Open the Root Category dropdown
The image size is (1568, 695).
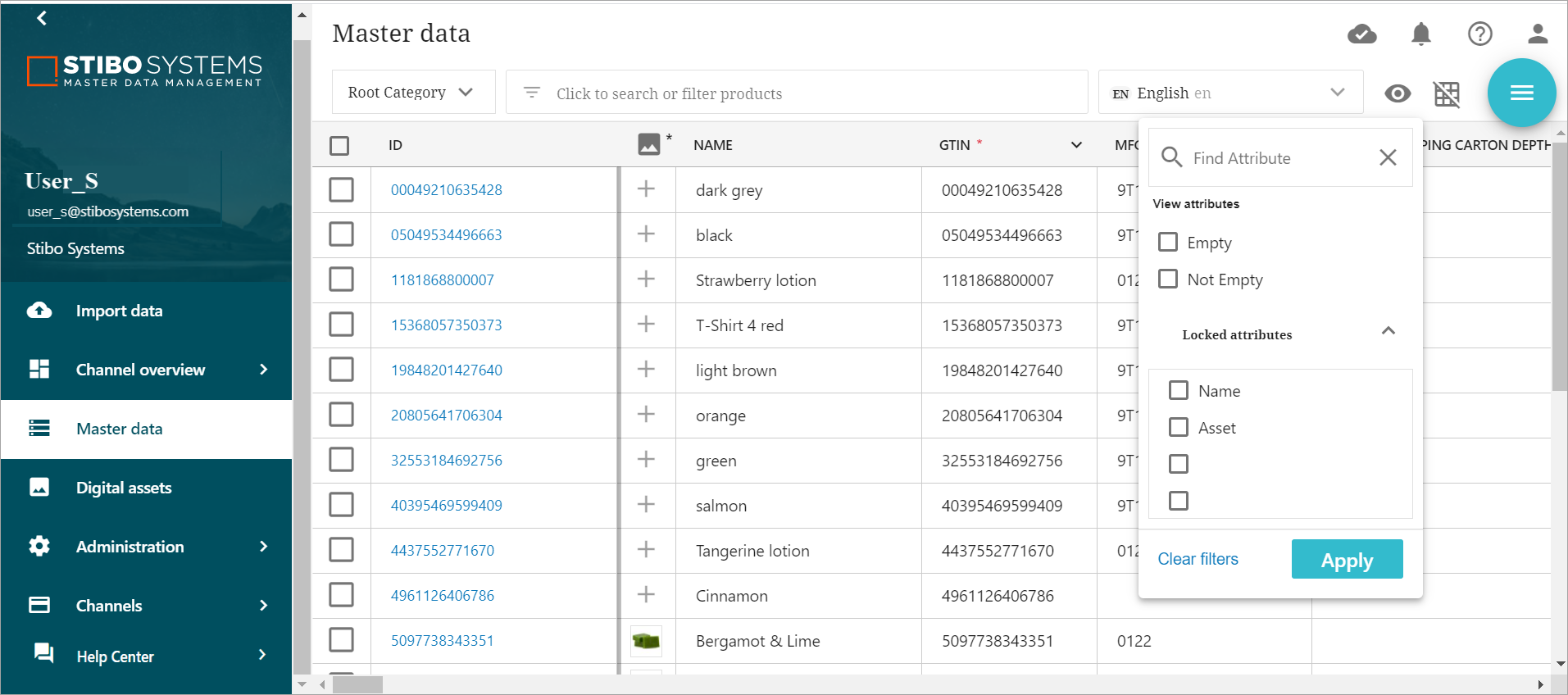click(412, 93)
